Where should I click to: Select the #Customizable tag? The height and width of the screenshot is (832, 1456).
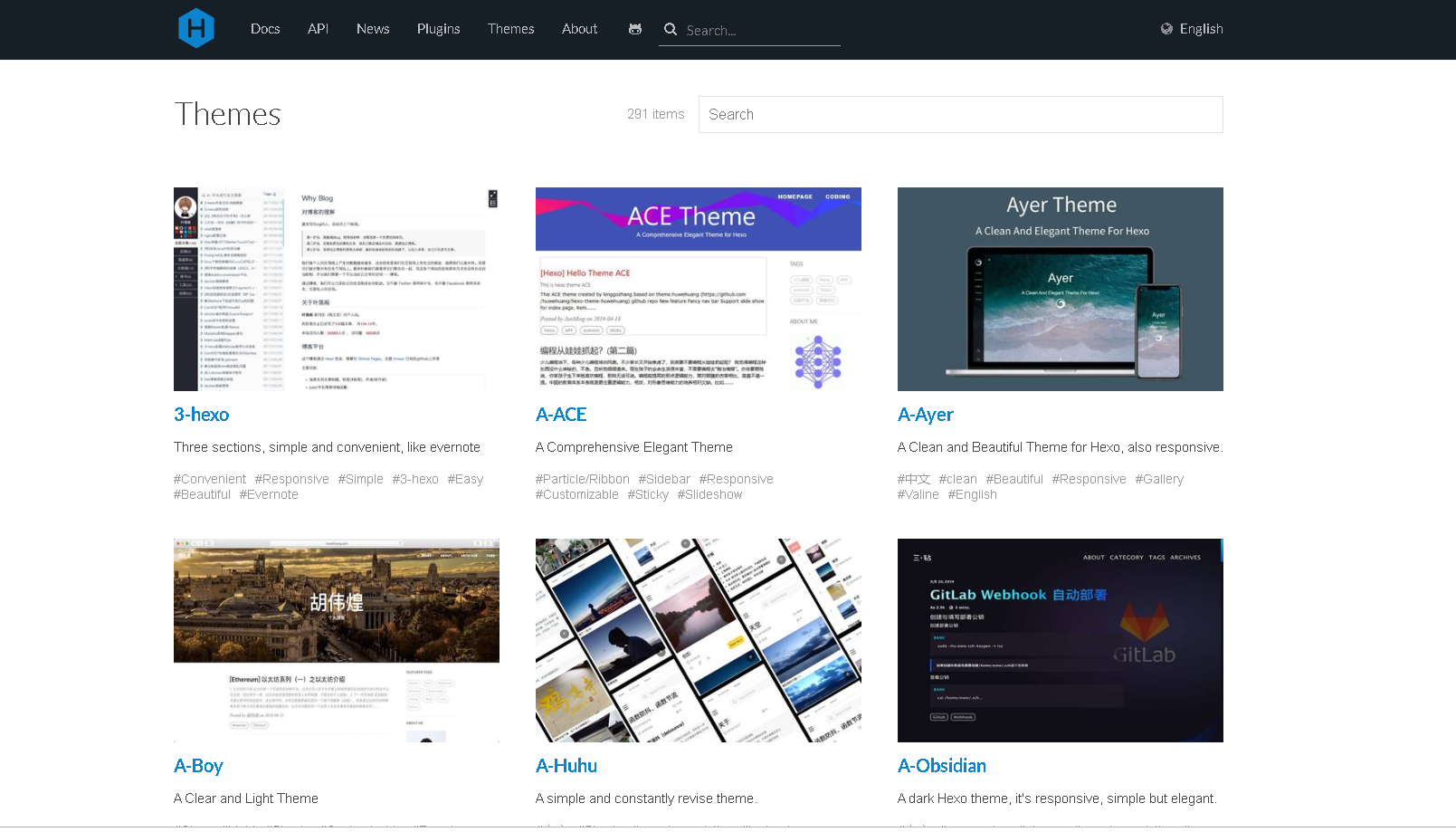coord(577,494)
